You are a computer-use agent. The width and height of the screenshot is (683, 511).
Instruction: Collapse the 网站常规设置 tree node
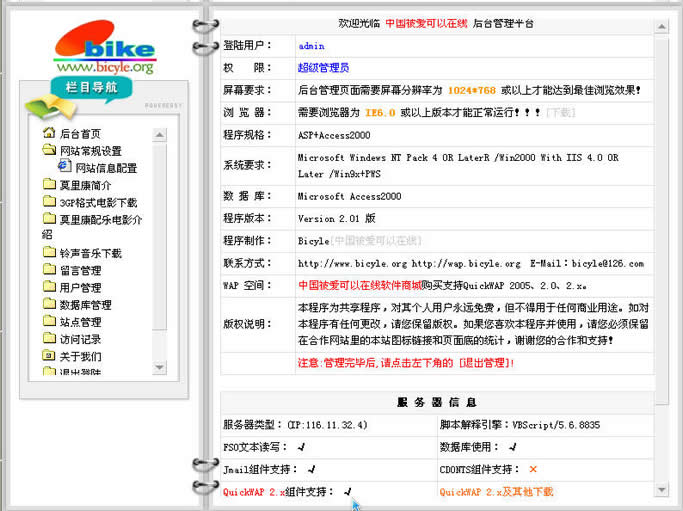pos(91,151)
